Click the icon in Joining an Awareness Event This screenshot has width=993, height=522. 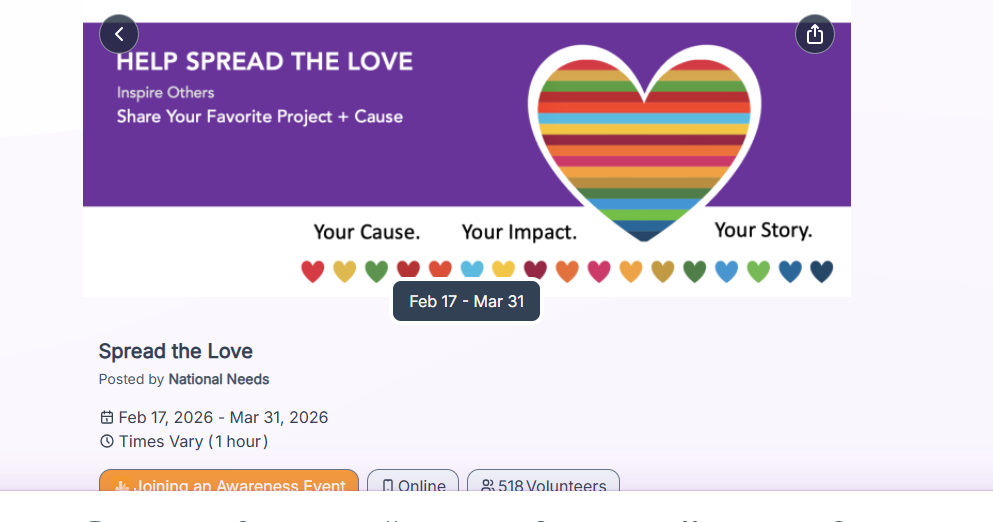(122, 487)
